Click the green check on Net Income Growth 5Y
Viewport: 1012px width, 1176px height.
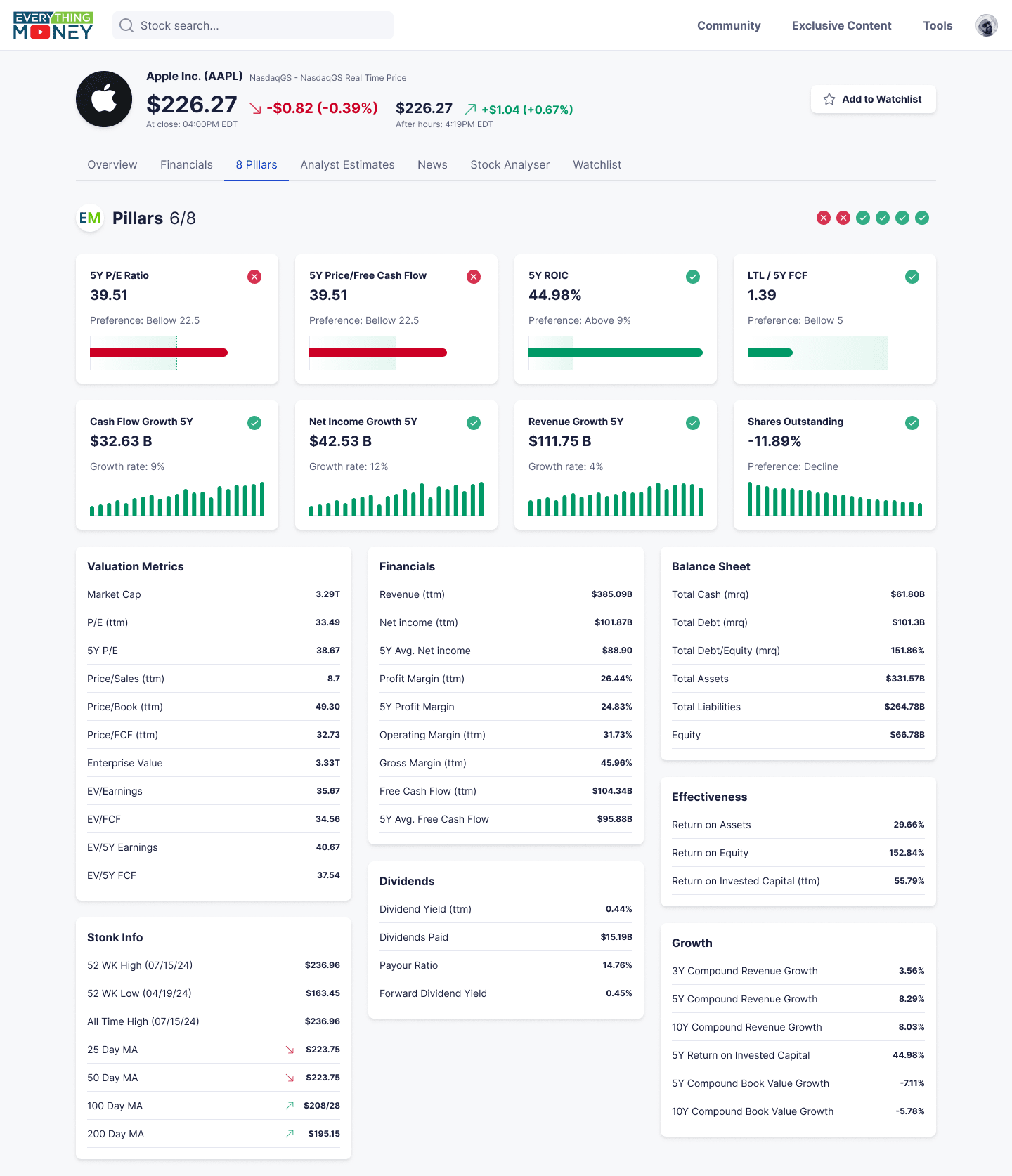(x=474, y=423)
